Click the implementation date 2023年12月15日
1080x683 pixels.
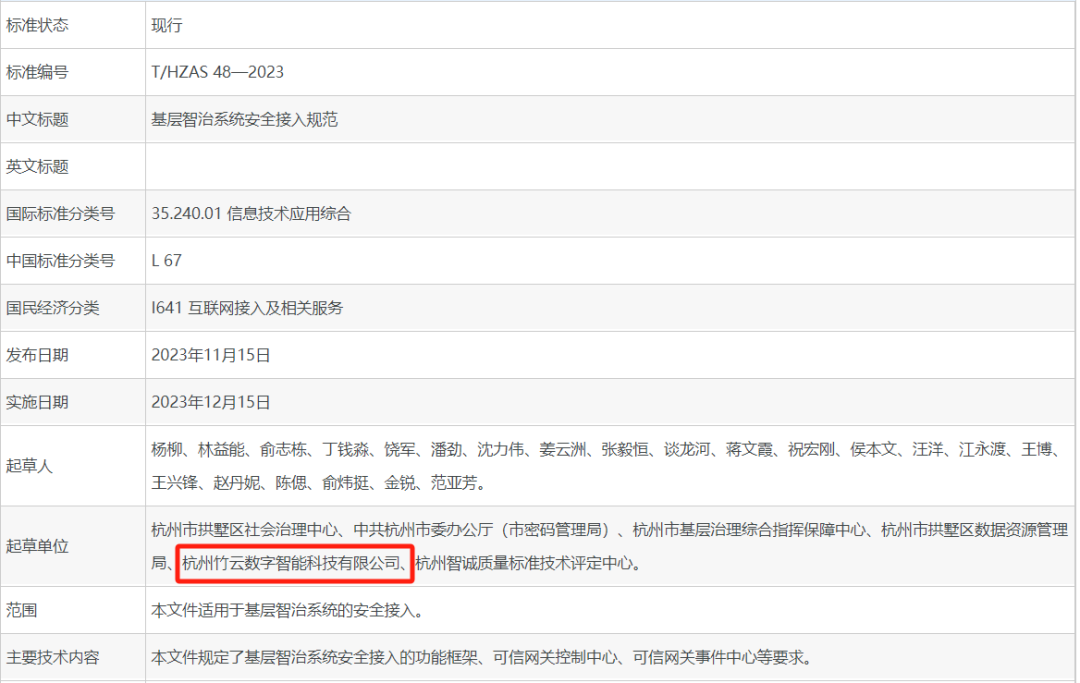pos(211,402)
